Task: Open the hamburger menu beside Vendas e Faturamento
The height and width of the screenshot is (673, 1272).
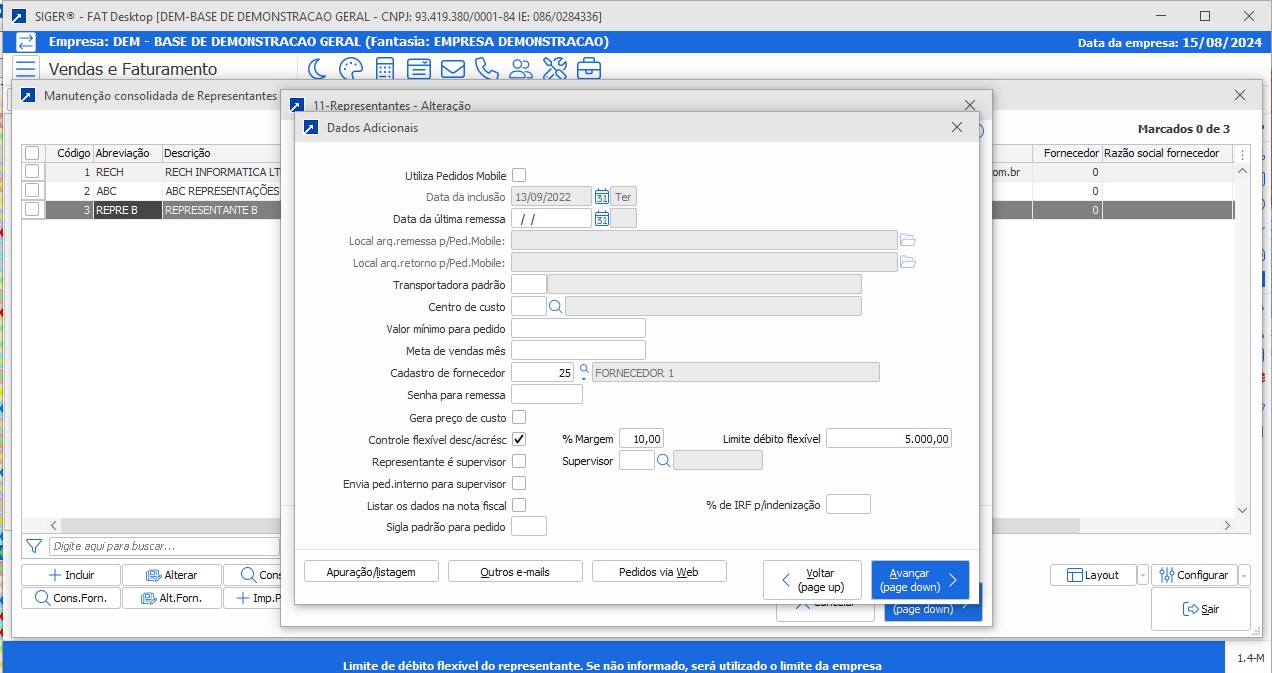Action: (25, 69)
